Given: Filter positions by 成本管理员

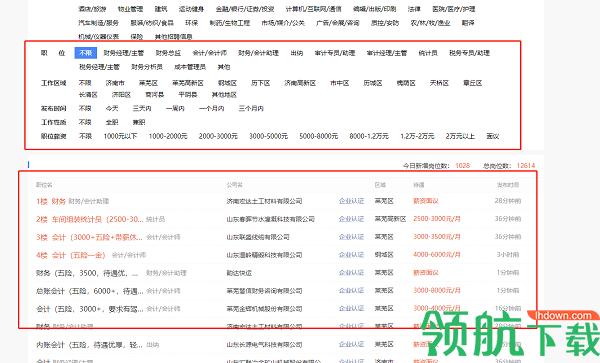Looking at the screenshot, I should click(x=190, y=67).
